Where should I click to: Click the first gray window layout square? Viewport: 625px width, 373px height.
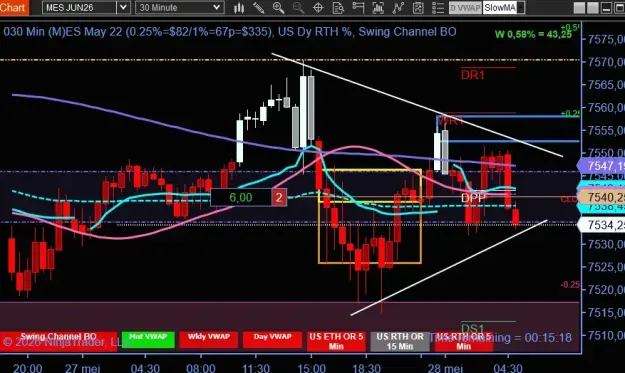coord(579,8)
